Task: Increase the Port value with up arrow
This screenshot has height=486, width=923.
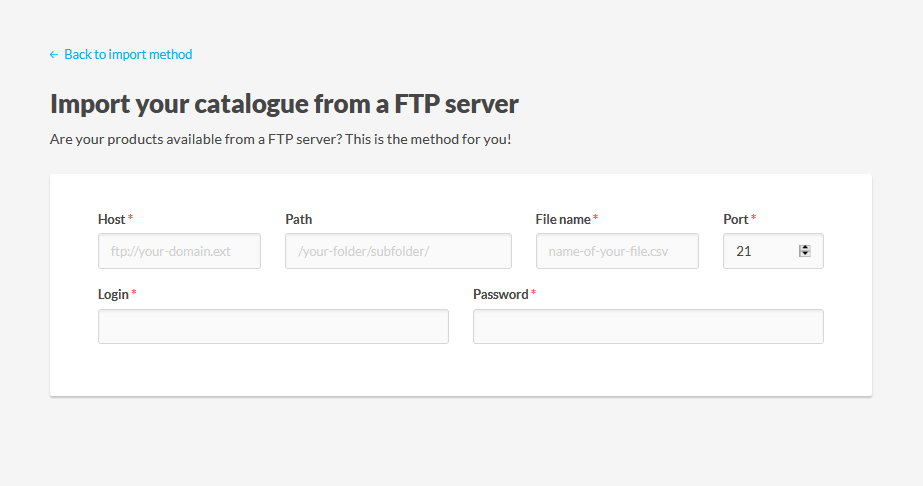Action: pyautogui.click(x=805, y=248)
